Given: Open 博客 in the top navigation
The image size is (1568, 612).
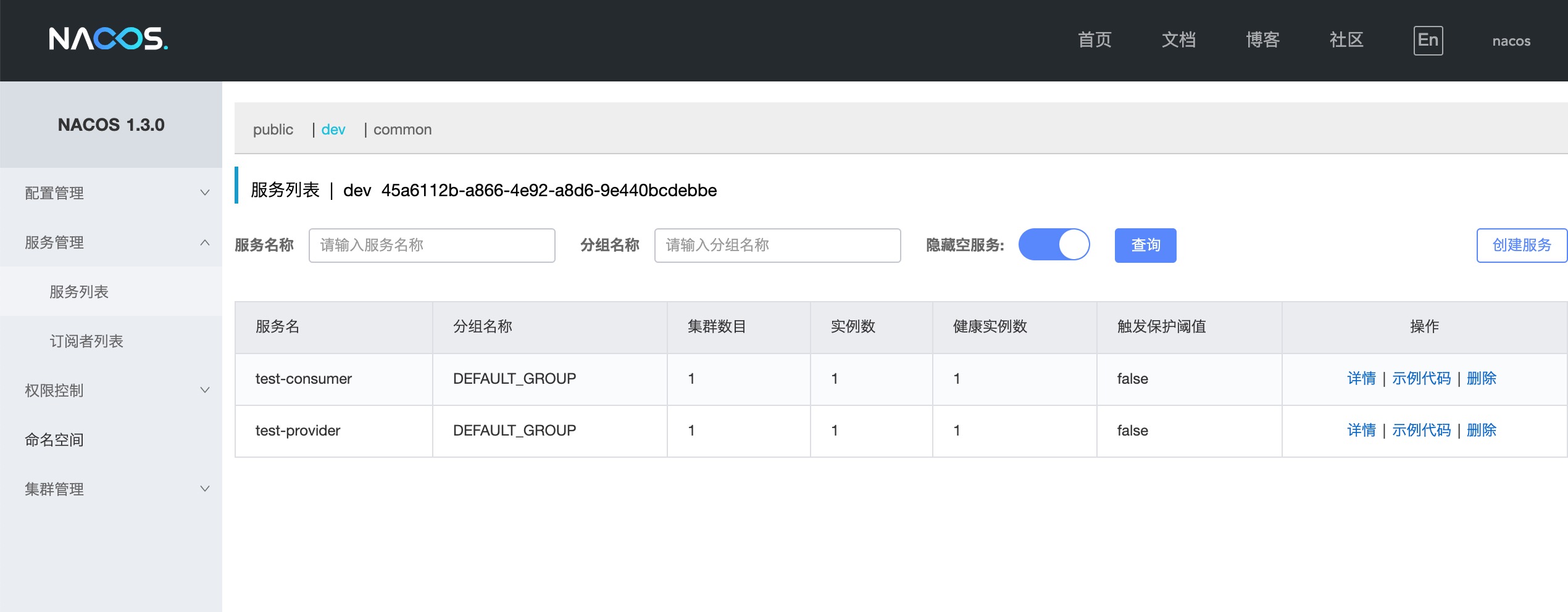Looking at the screenshot, I should click(x=1262, y=40).
